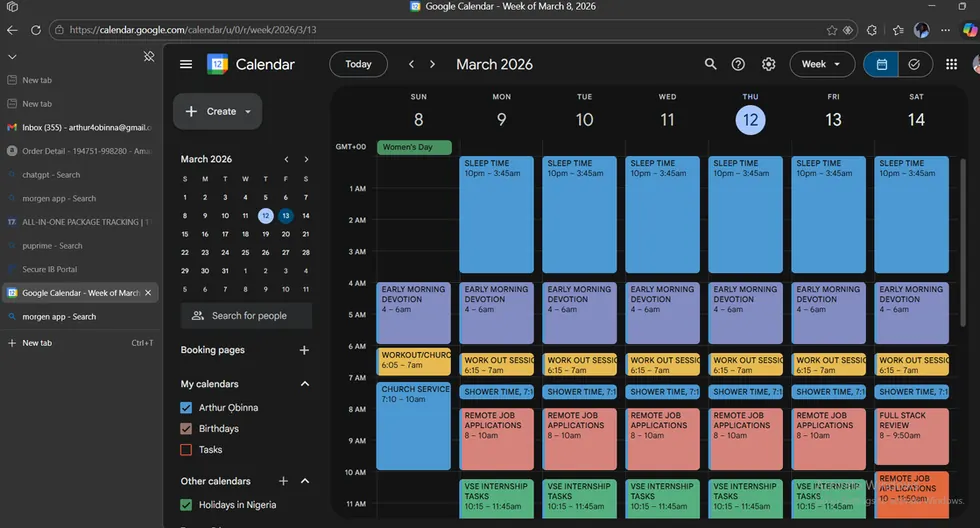Image resolution: width=980 pixels, height=528 pixels.
Task: Switch to Order Detail Amazon tab
Action: point(79,151)
